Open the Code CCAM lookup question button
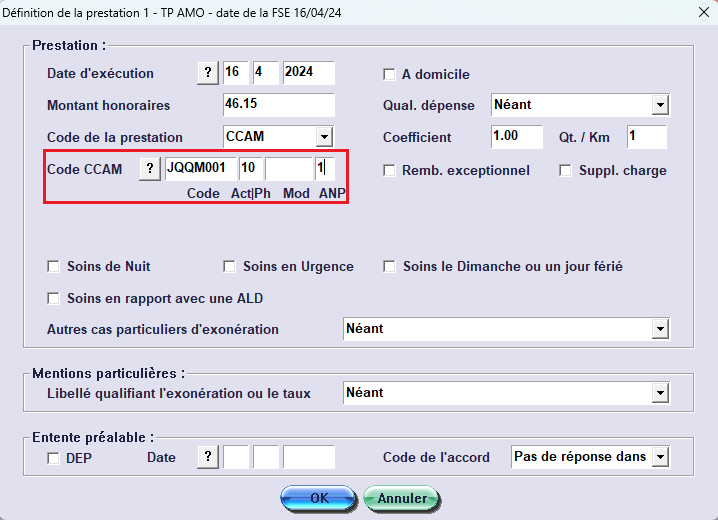The image size is (718, 520). coord(149,169)
